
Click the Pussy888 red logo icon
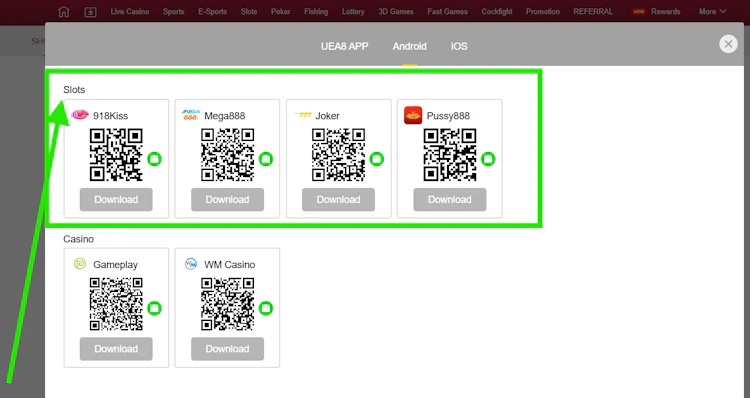(413, 115)
